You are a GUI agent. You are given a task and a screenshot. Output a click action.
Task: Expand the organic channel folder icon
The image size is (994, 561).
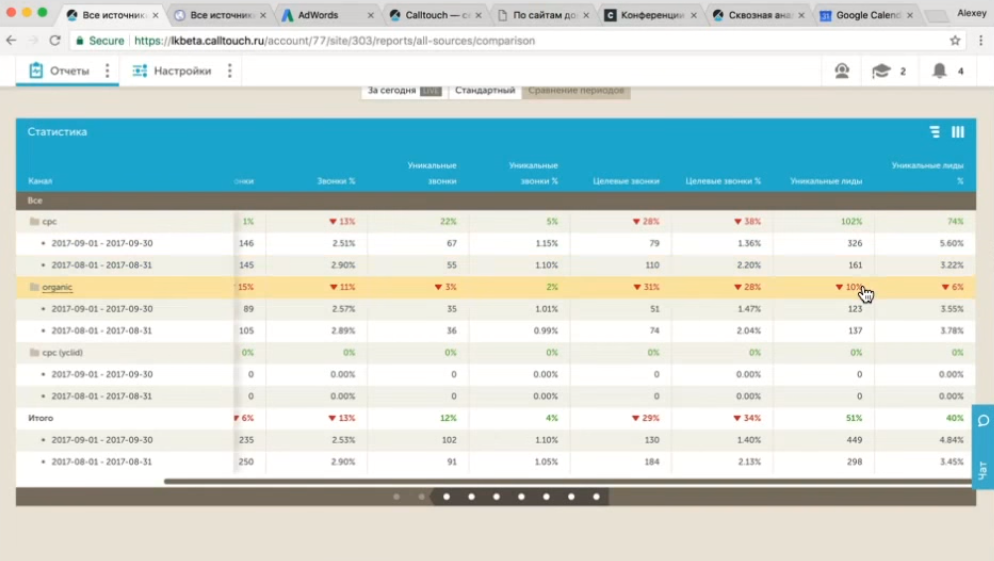click(34, 287)
